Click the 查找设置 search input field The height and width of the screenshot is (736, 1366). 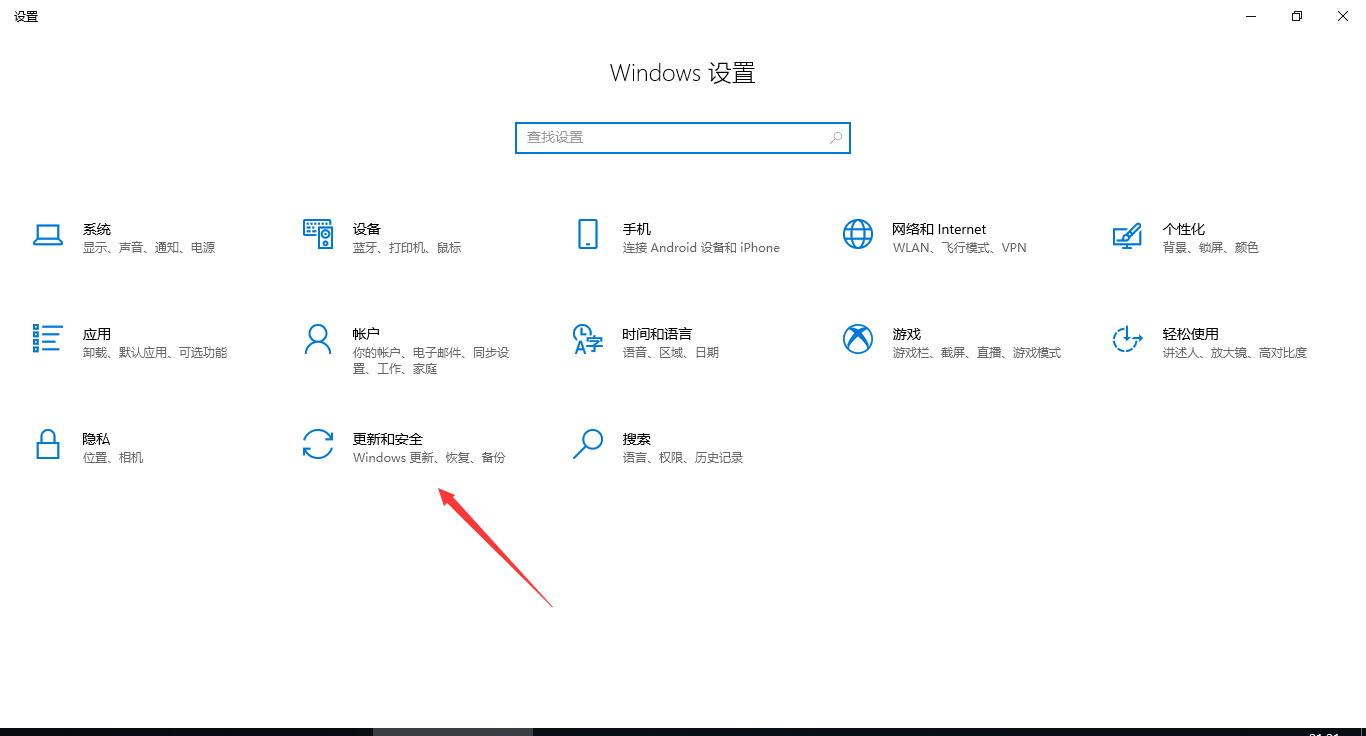click(683, 138)
